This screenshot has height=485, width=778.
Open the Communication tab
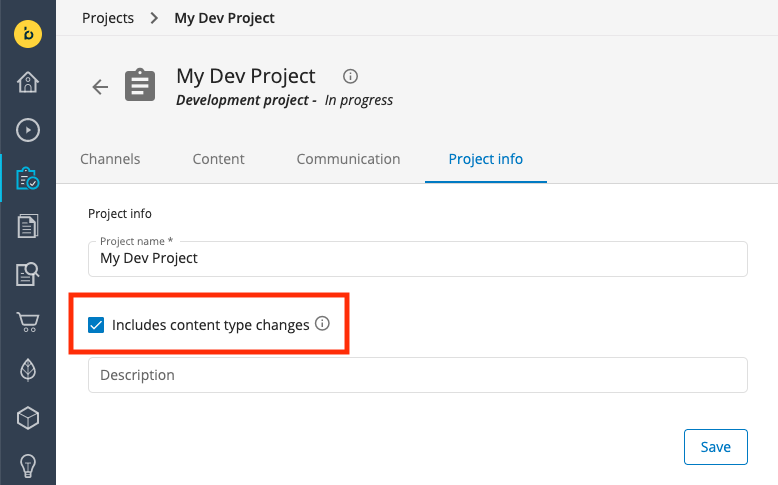(x=348, y=159)
